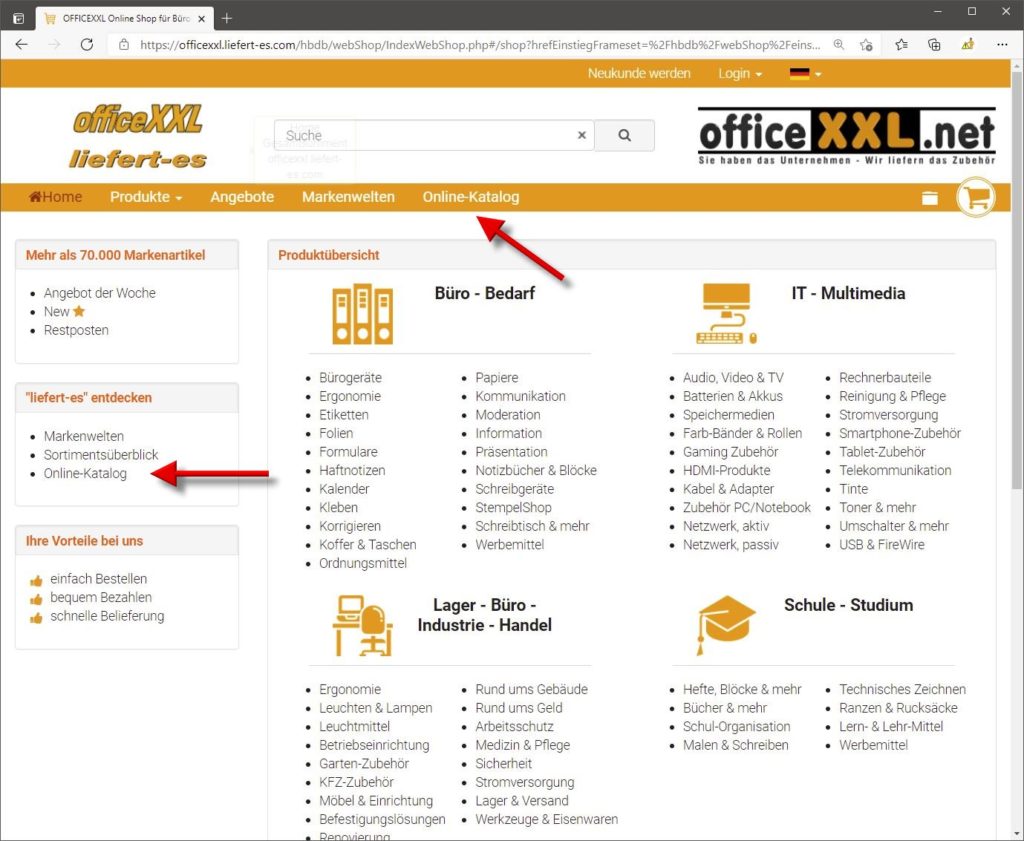Click the magnifier search button

click(x=624, y=135)
